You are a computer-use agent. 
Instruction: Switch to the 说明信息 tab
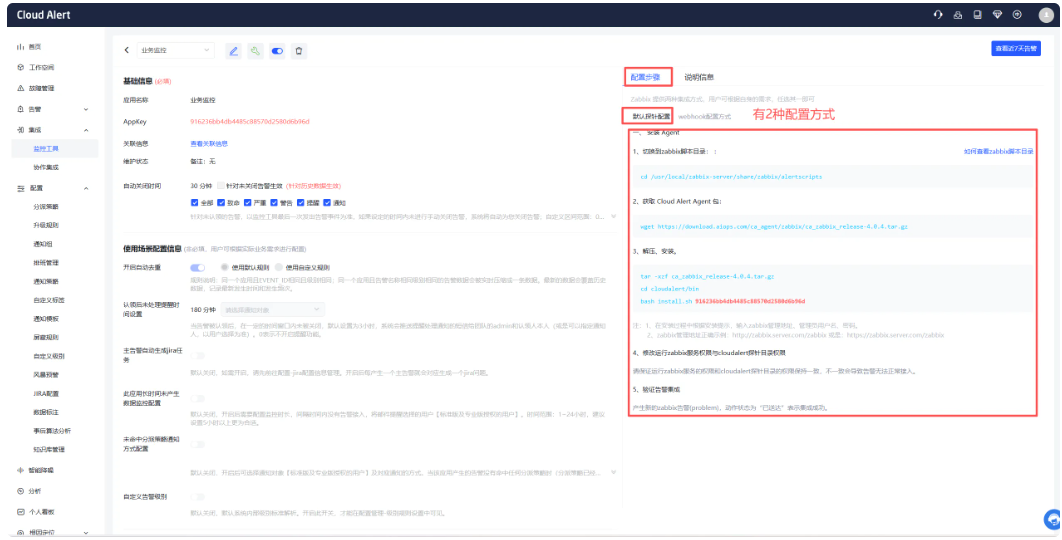698,77
